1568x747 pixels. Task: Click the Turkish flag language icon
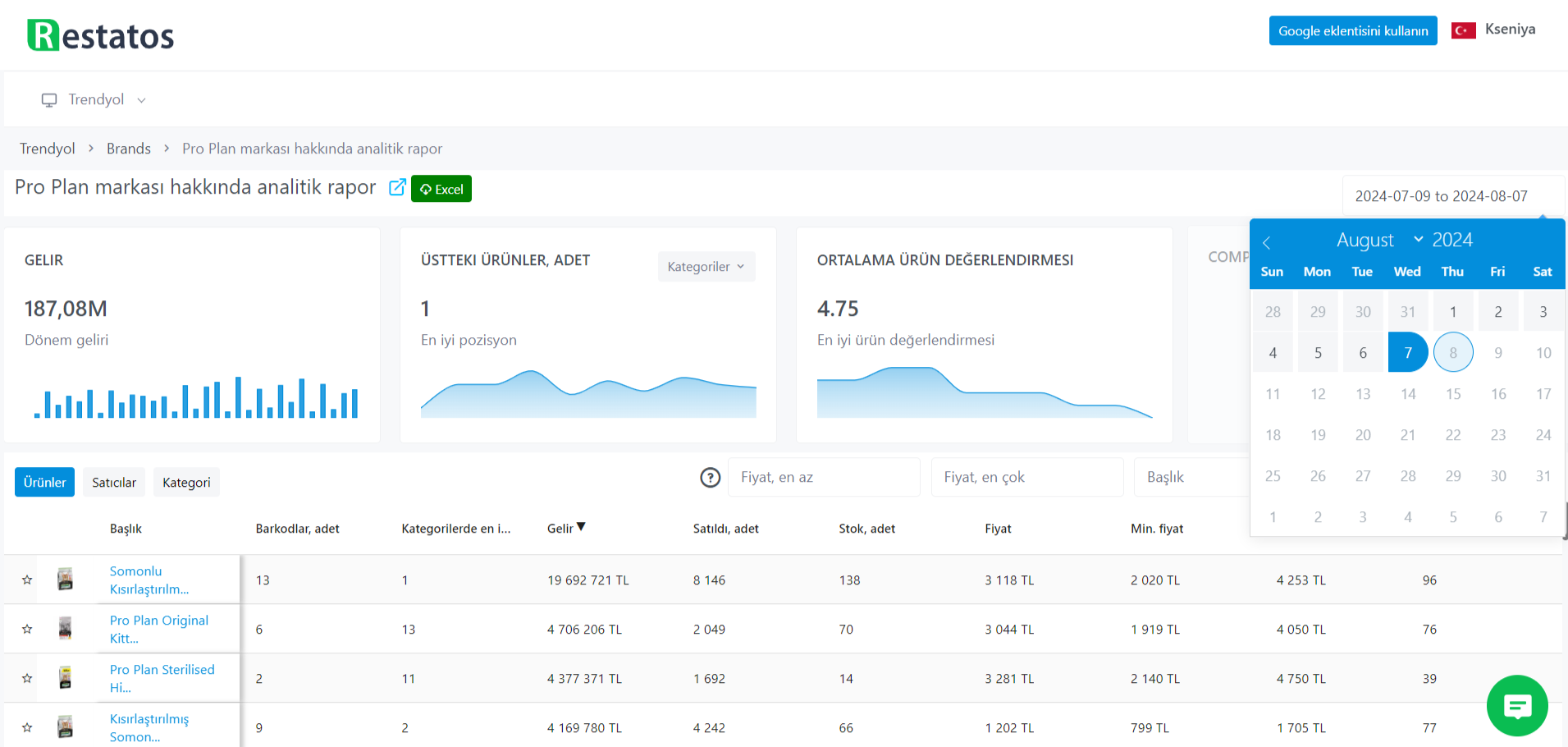[1464, 30]
